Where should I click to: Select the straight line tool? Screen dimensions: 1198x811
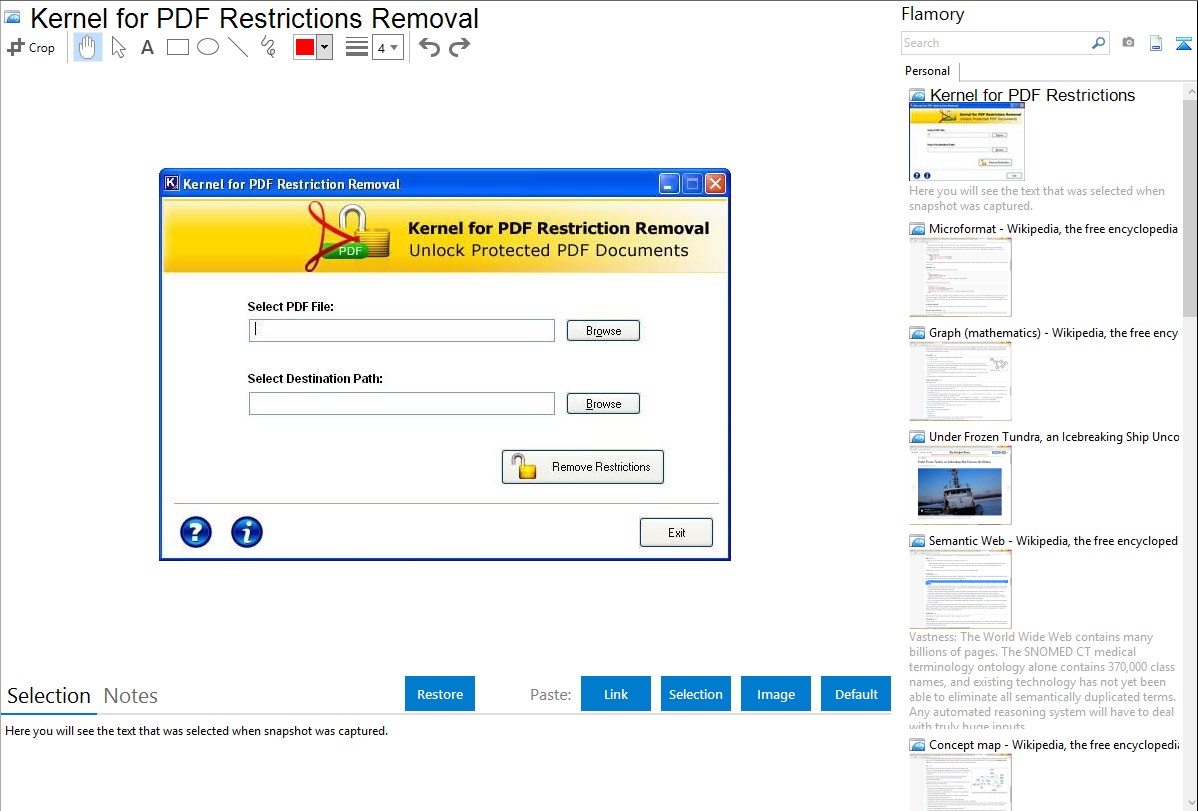tap(238, 47)
